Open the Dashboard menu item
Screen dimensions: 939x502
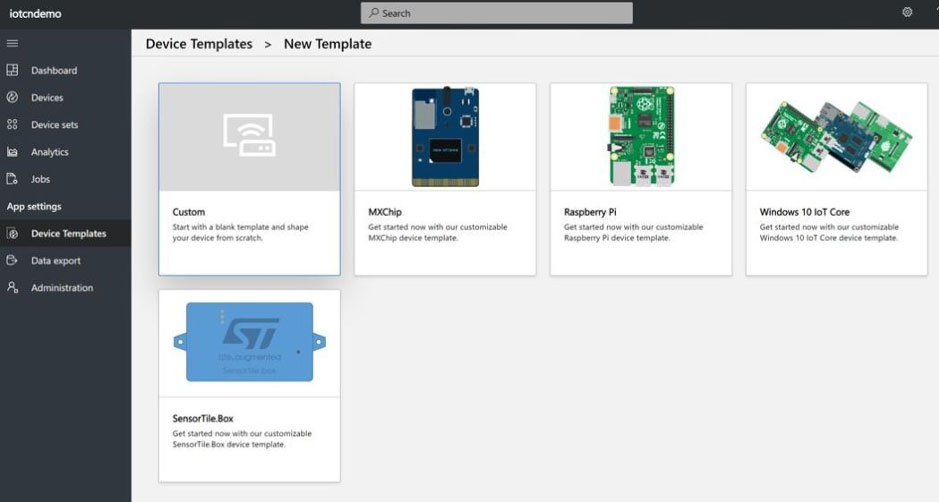(x=54, y=71)
